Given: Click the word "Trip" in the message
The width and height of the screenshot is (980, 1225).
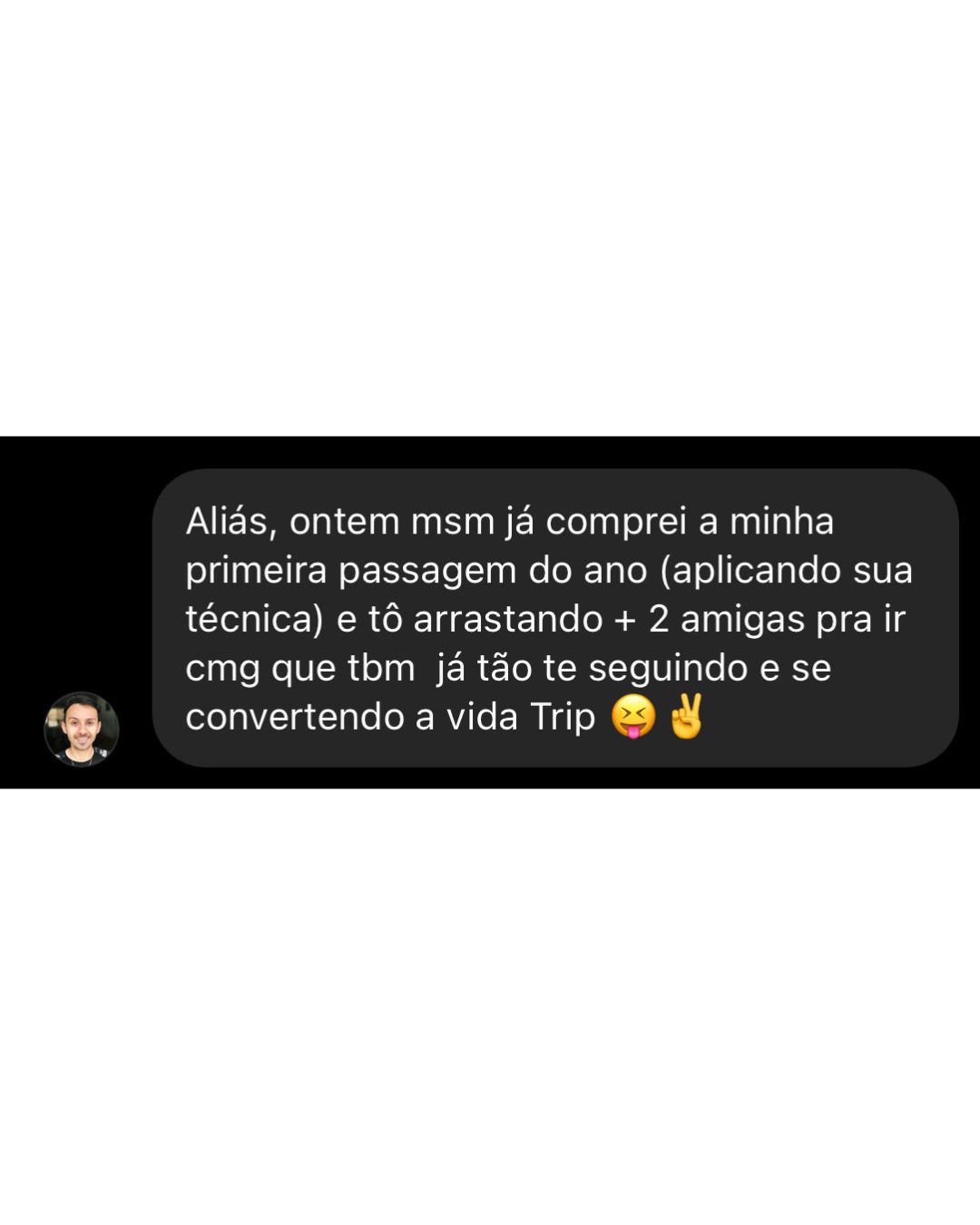Looking at the screenshot, I should pos(563,718).
